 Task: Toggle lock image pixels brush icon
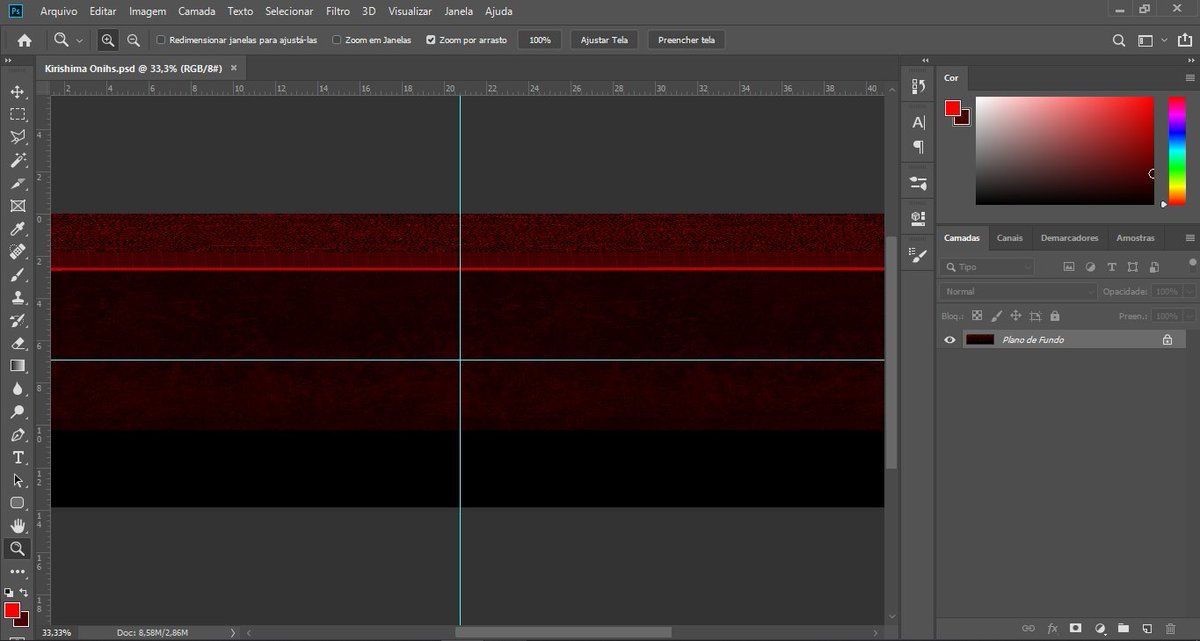click(x=996, y=315)
